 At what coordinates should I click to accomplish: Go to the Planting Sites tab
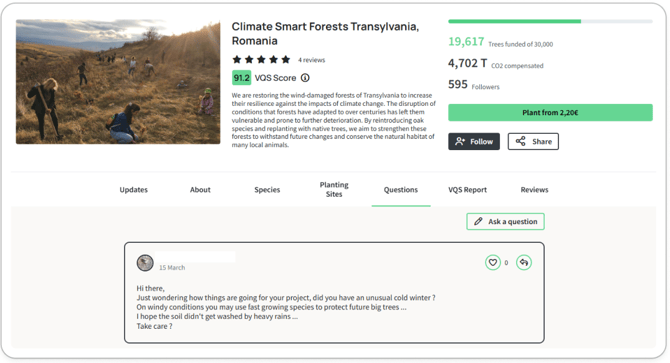click(x=334, y=189)
